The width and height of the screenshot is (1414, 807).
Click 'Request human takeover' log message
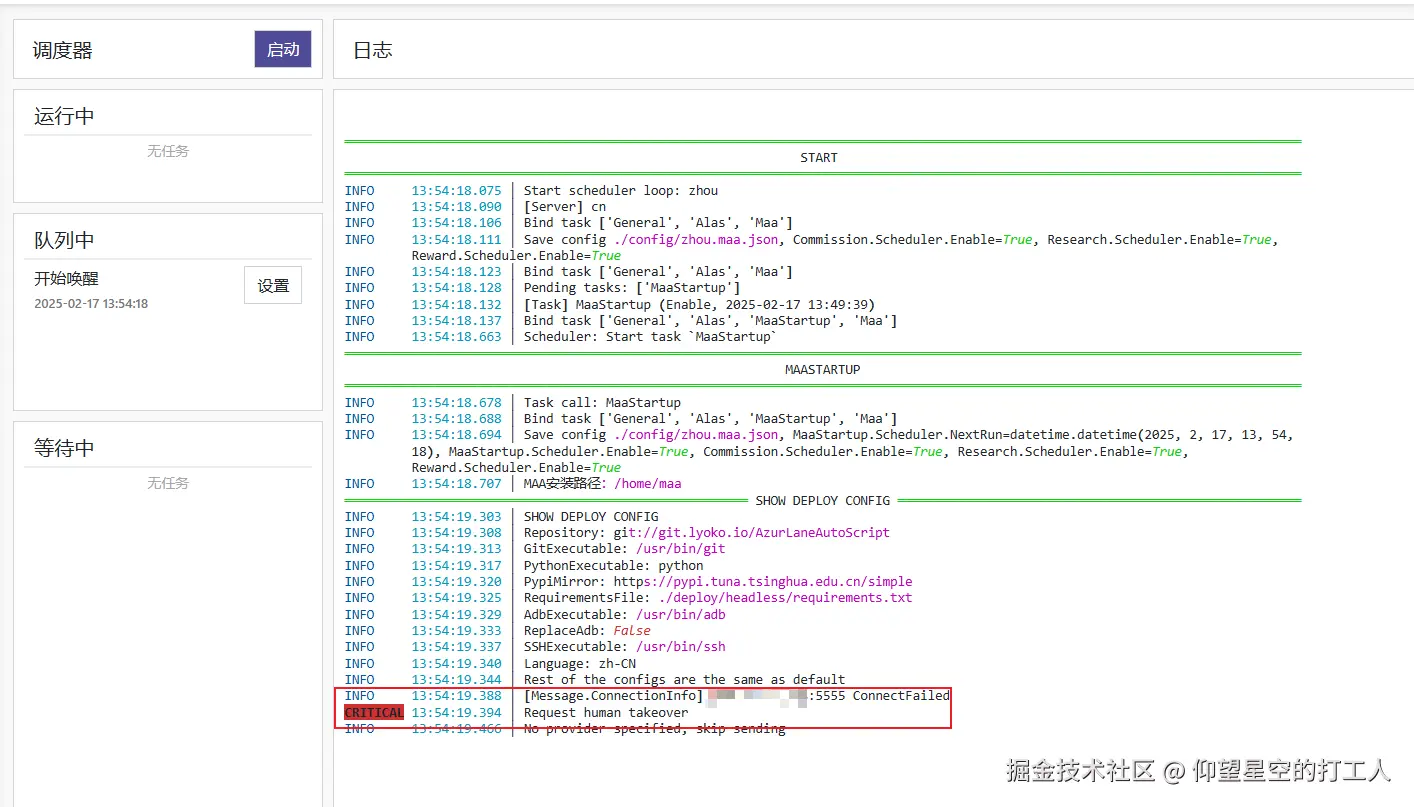(x=606, y=713)
